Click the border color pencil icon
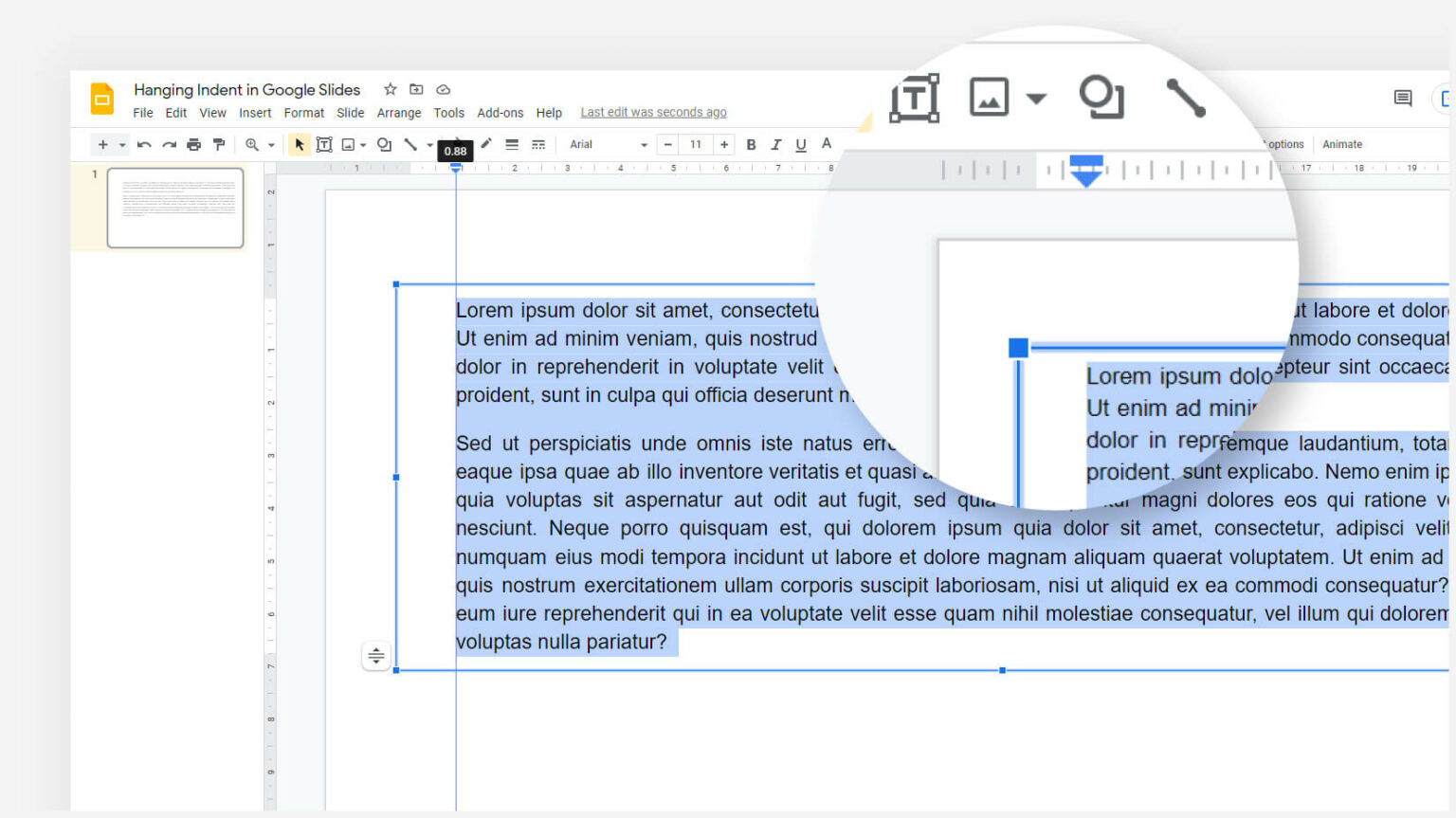 click(486, 144)
